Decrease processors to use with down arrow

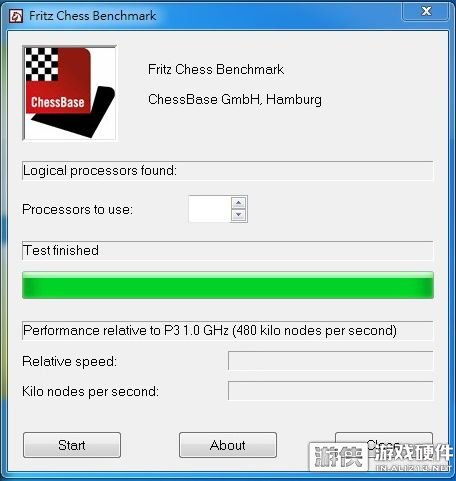pos(239,215)
